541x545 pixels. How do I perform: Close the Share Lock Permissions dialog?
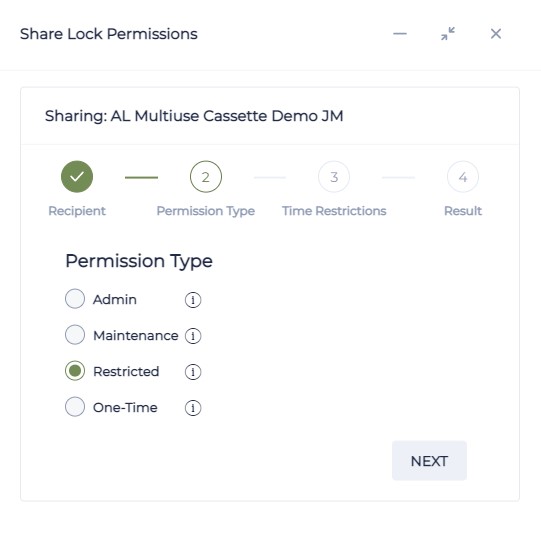coord(496,34)
